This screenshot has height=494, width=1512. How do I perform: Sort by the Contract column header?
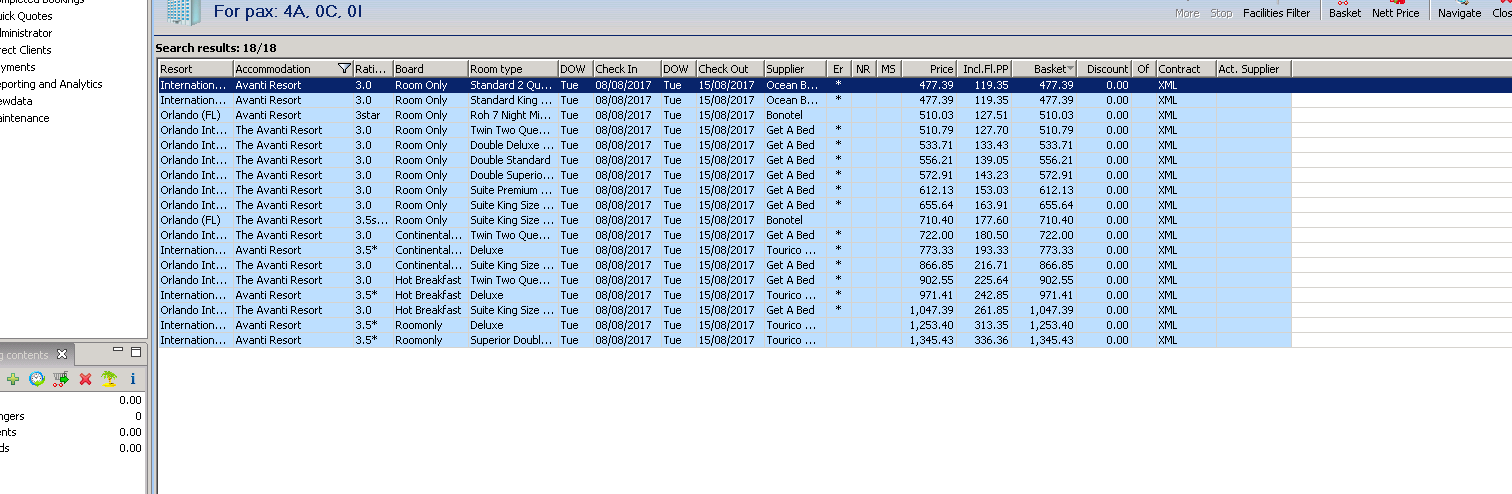click(1185, 69)
